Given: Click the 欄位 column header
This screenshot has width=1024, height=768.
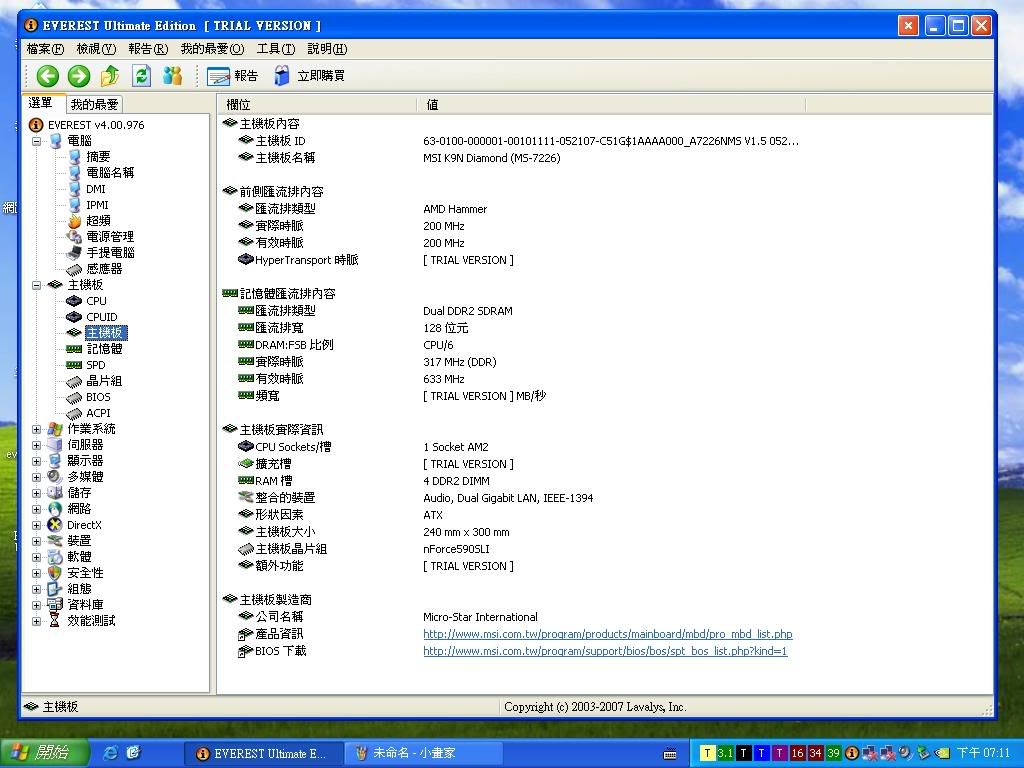Looking at the screenshot, I should tap(317, 104).
